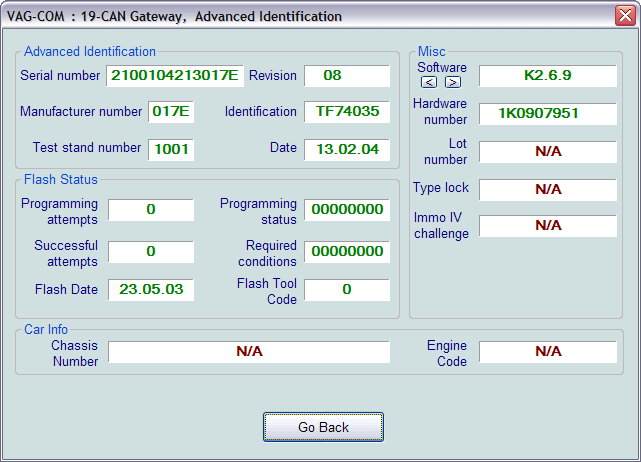Viewport: 641px width, 462px height.
Task: Click the Date field 13.02.04
Action: click(347, 149)
